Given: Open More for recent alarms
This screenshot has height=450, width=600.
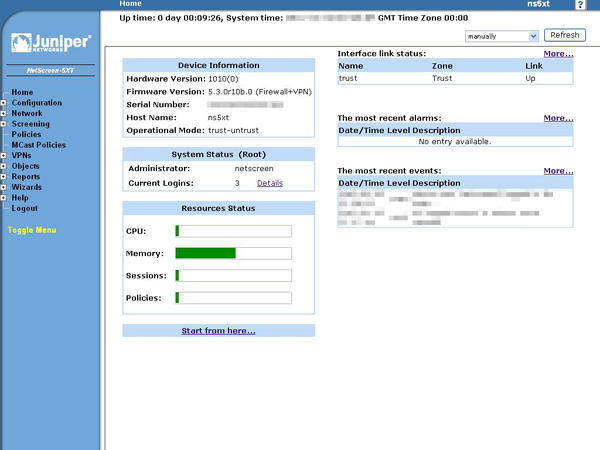Looking at the screenshot, I should 558,118.
